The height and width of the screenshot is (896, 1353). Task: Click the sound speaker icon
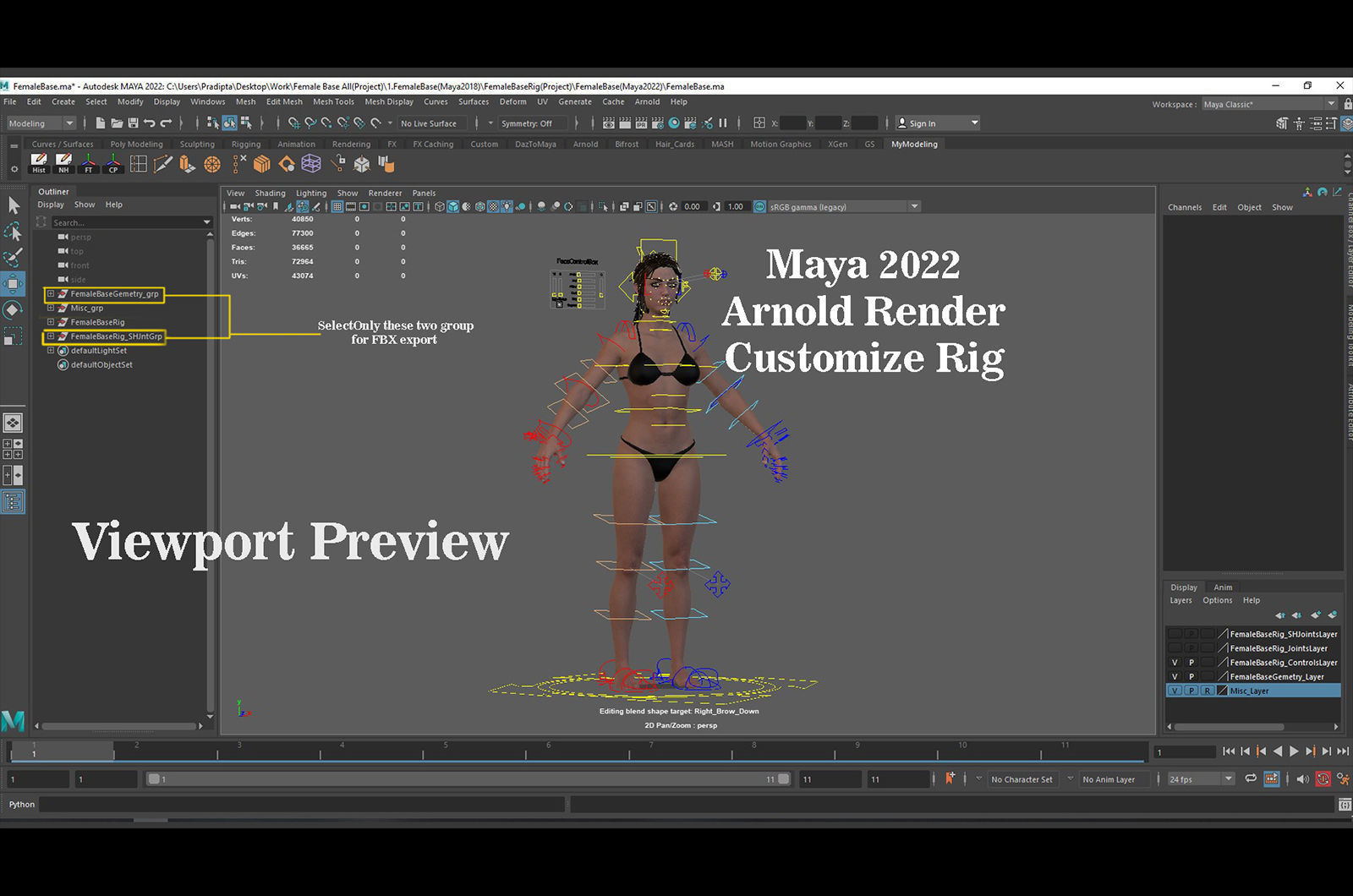pos(1303,779)
